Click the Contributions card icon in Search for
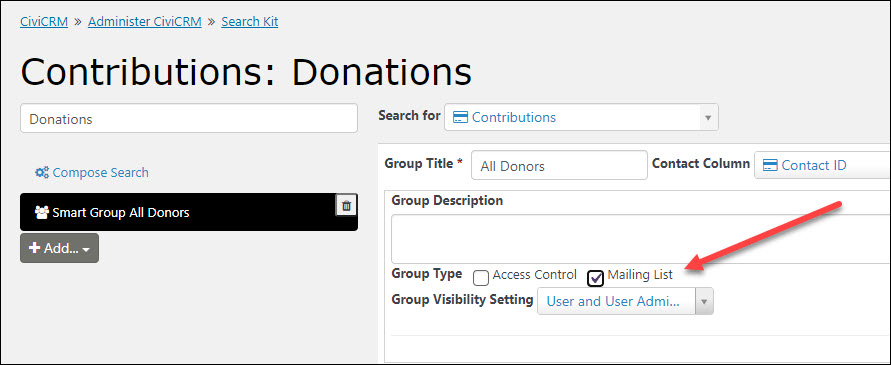 click(x=460, y=117)
